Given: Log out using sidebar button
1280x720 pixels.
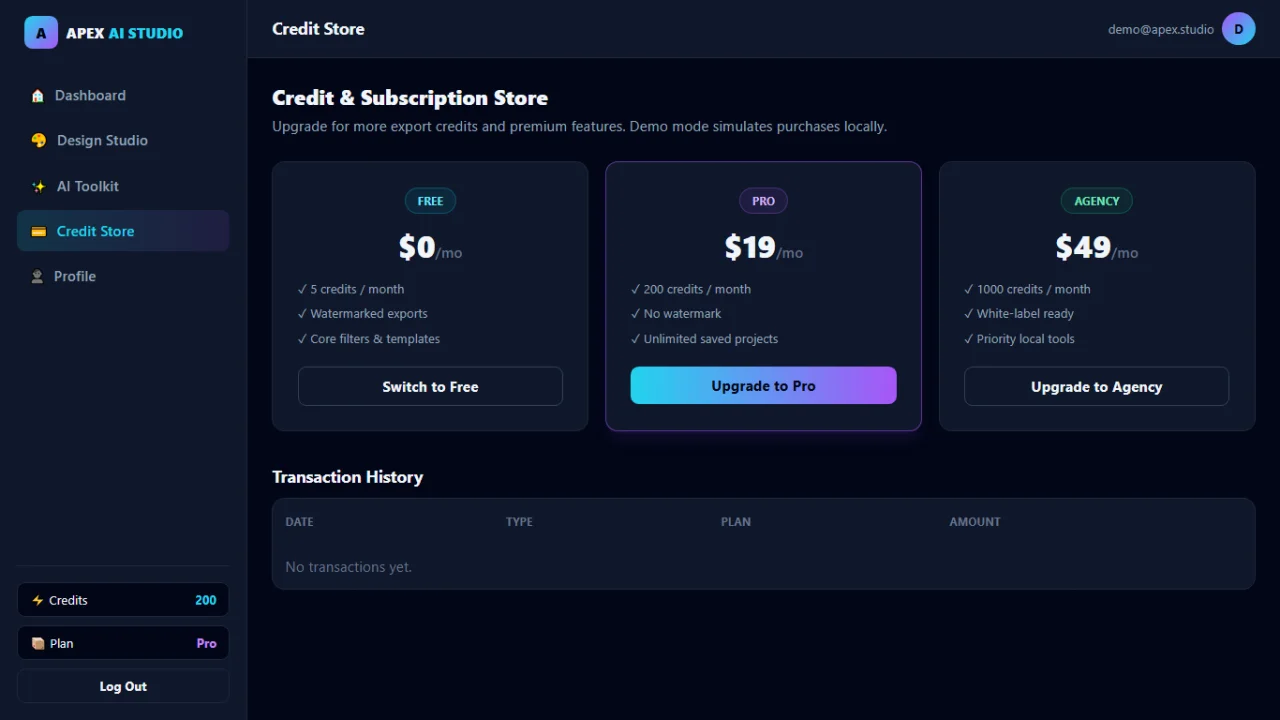Looking at the screenshot, I should pos(123,686).
